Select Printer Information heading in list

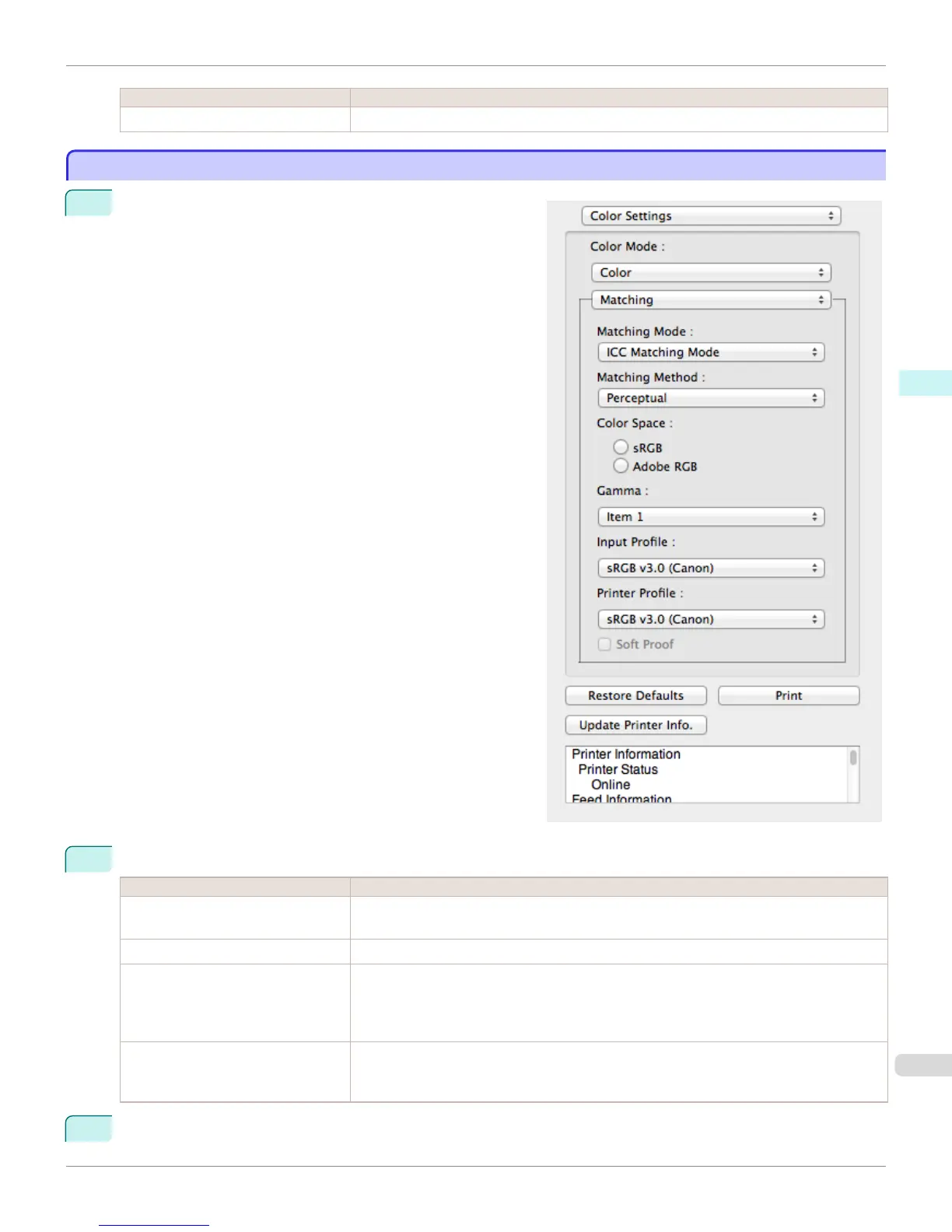626,754
